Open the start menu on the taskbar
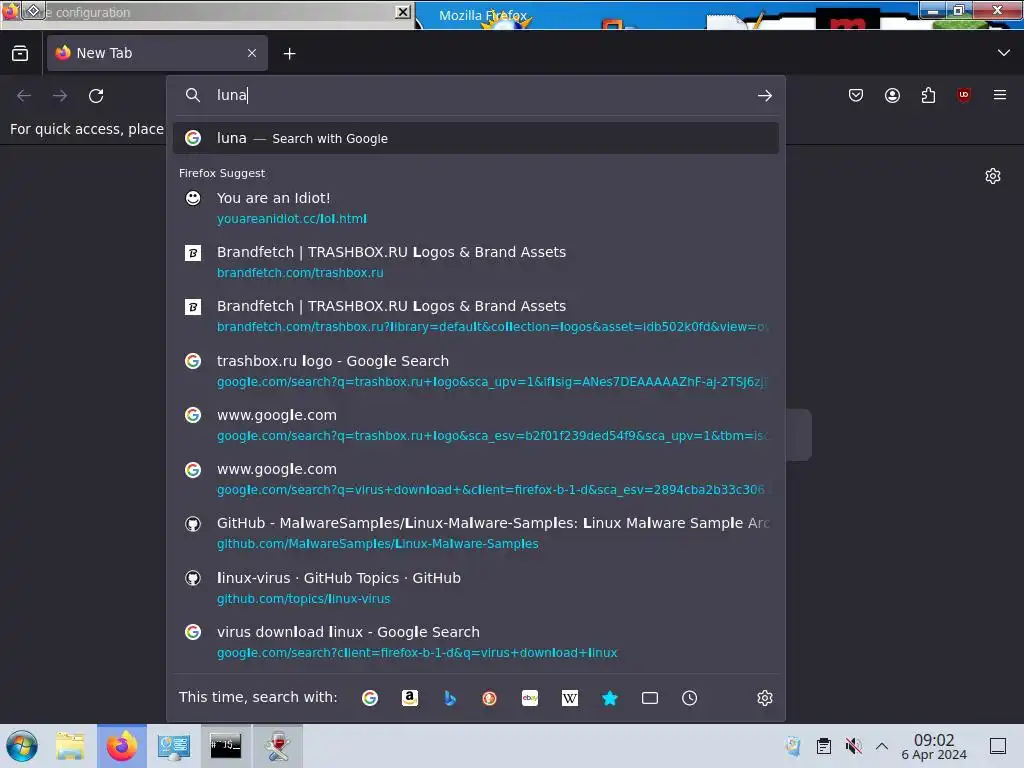This screenshot has height=768, width=1024. pos(22,746)
